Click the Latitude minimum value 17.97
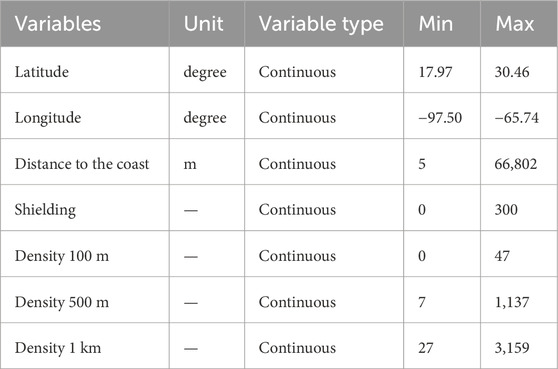558x369 pixels. click(435, 72)
